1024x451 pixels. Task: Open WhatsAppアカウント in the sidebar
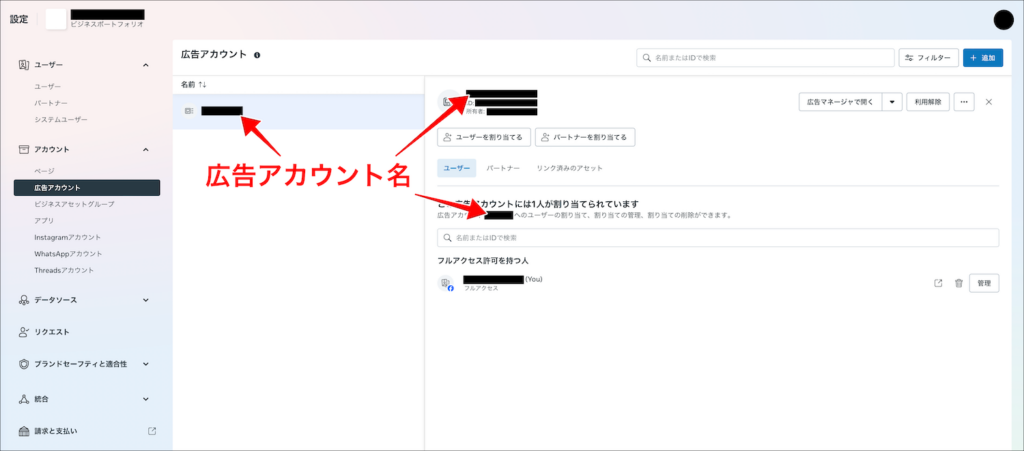pyautogui.click(x=69, y=254)
